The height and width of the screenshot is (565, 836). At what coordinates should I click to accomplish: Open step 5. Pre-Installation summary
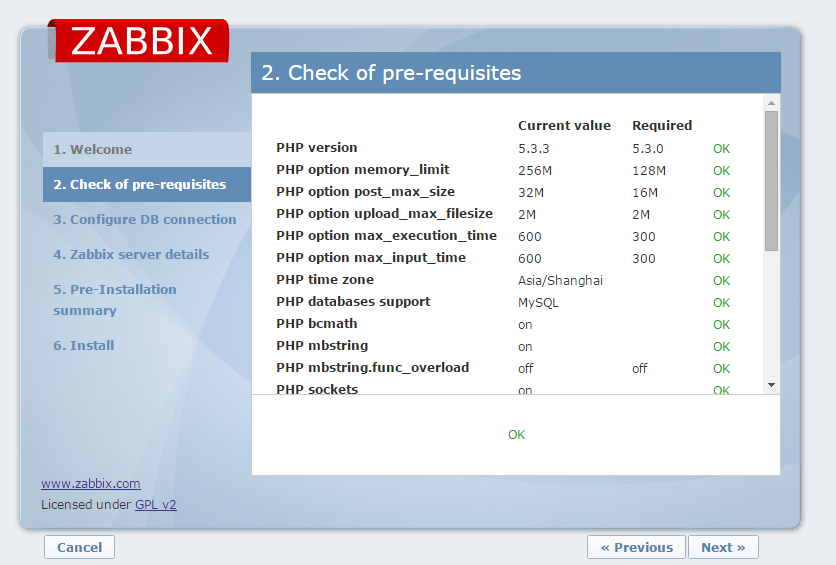[115, 300]
